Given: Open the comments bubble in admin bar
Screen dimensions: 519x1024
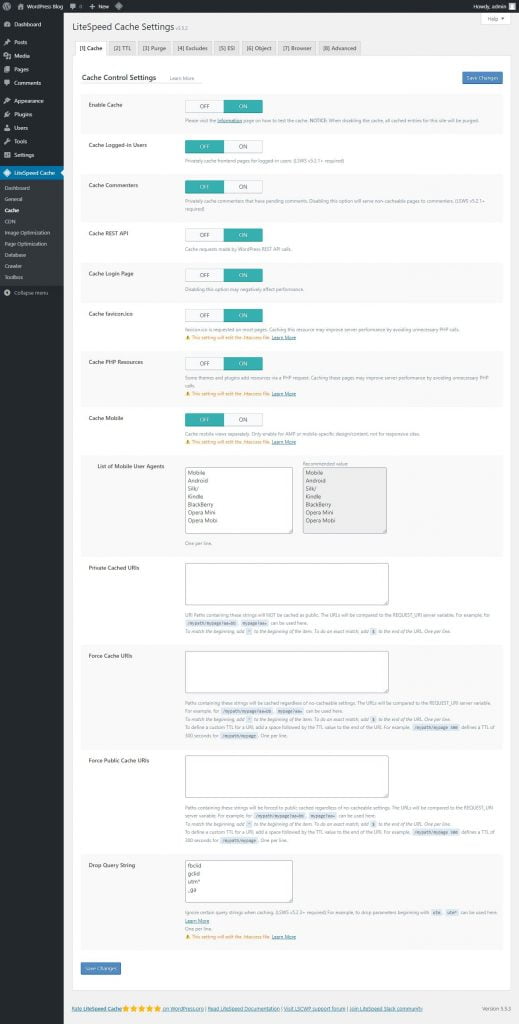Looking at the screenshot, I should (71, 6).
